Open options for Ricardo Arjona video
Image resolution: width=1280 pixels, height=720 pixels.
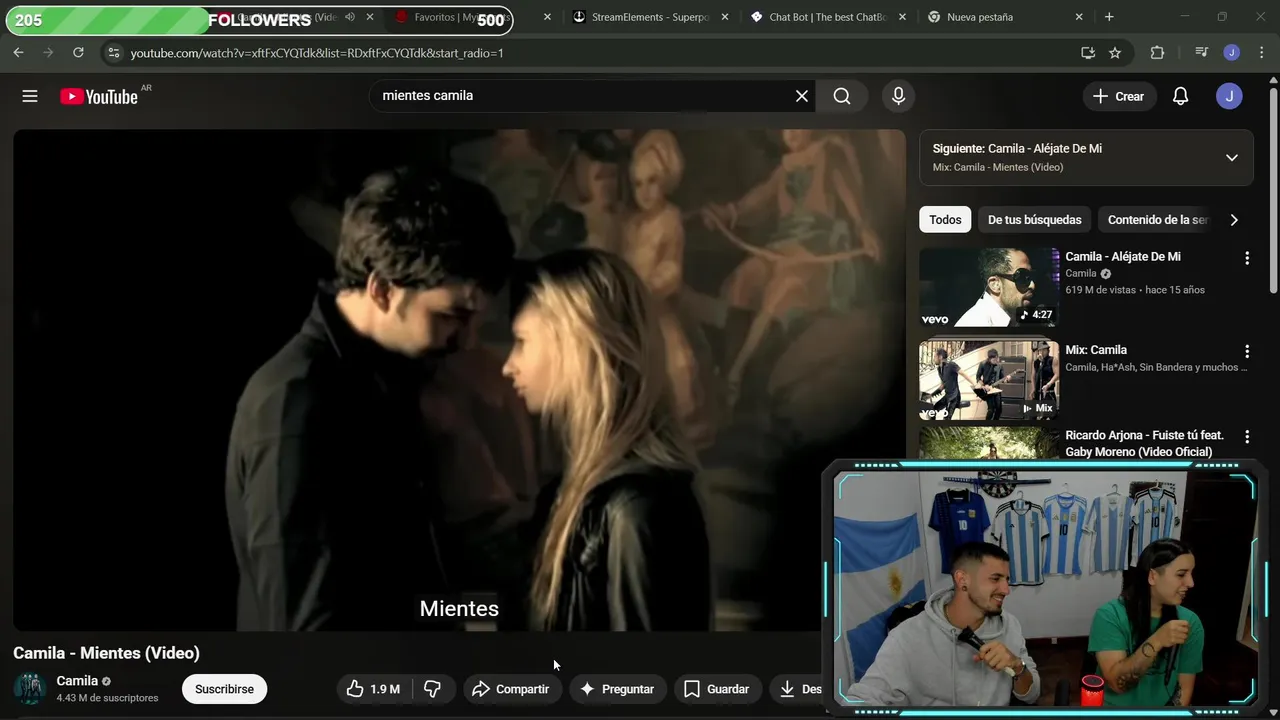coord(1246,437)
